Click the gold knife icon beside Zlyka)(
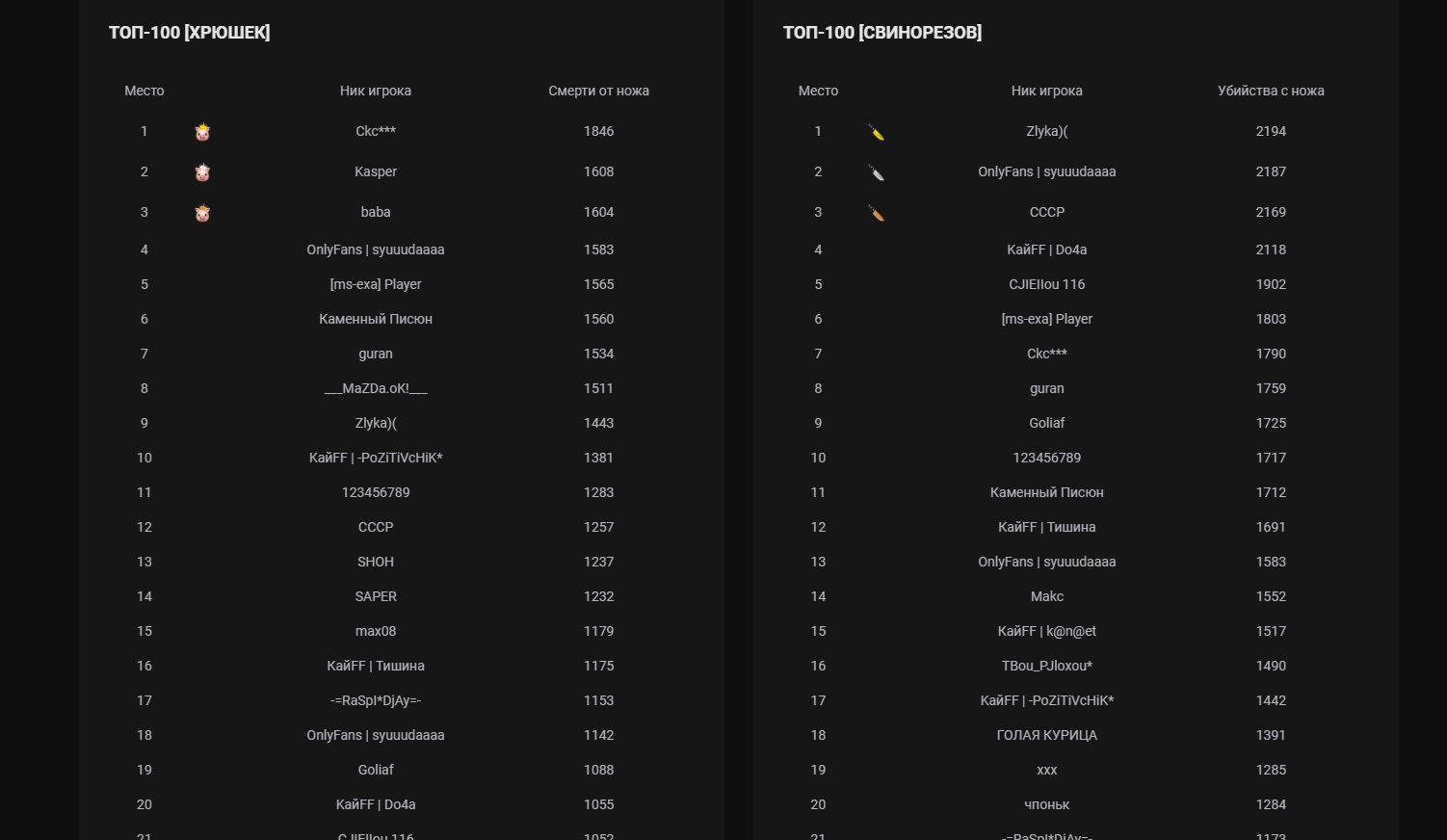 coord(876,132)
